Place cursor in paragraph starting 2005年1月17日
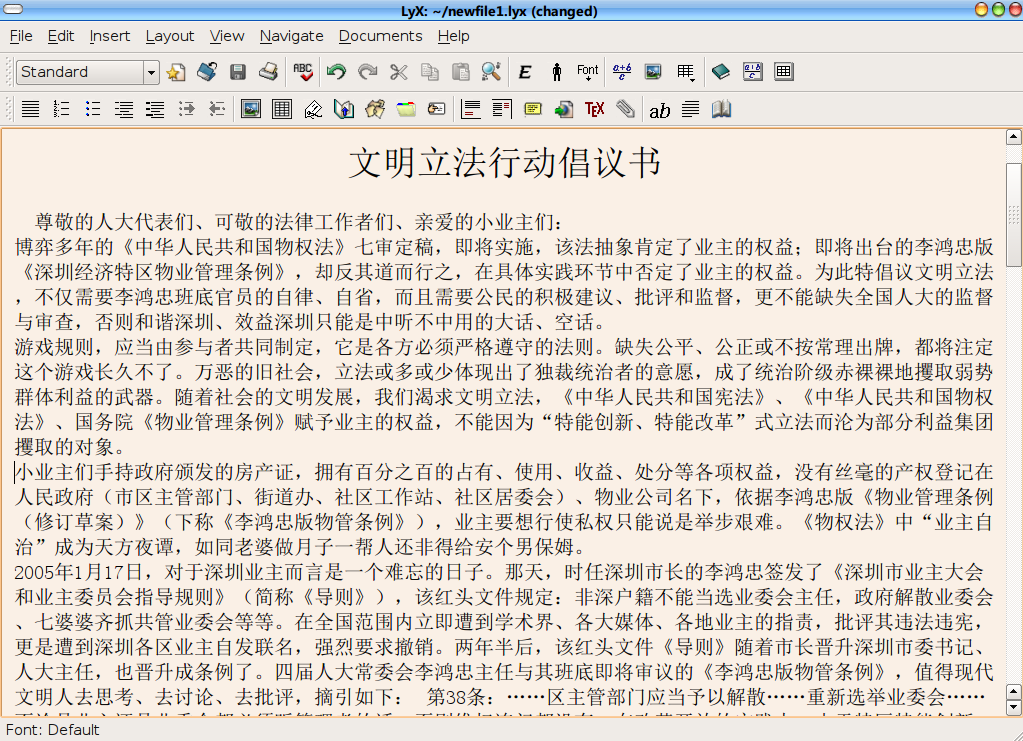 504,635
